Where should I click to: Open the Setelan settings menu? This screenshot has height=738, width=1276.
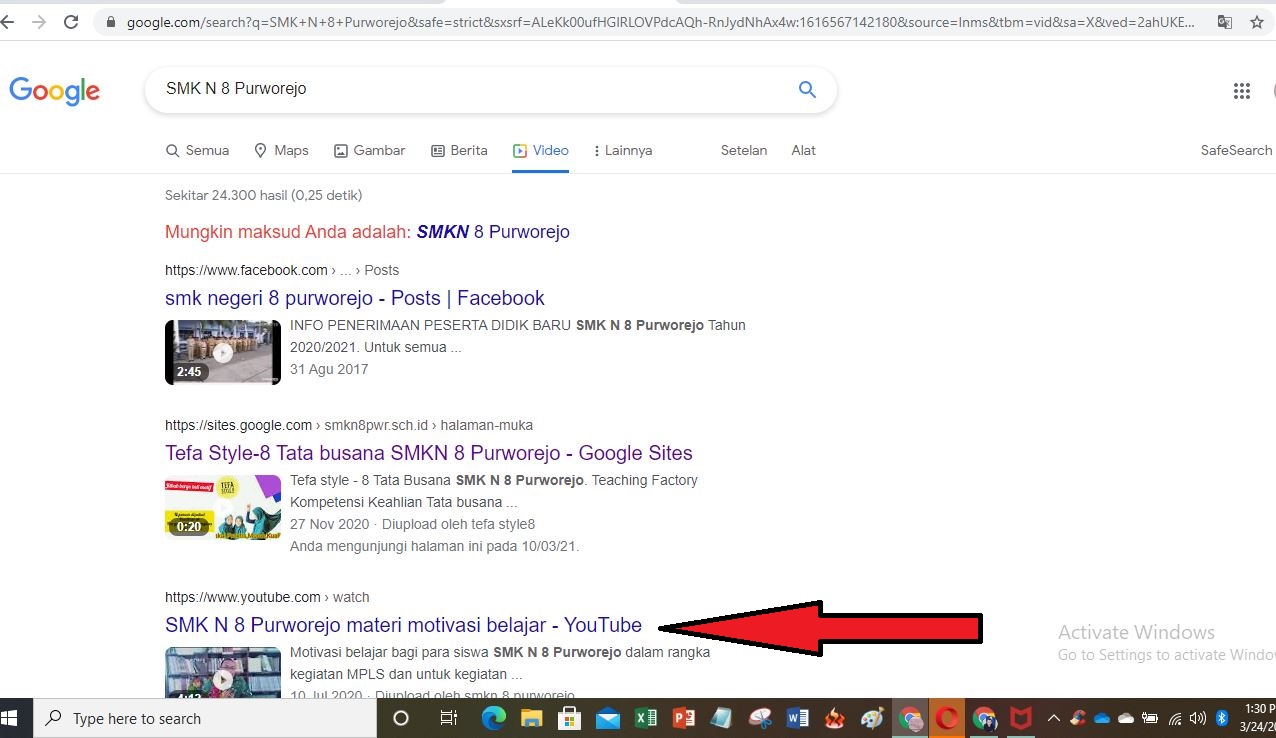[x=743, y=150]
